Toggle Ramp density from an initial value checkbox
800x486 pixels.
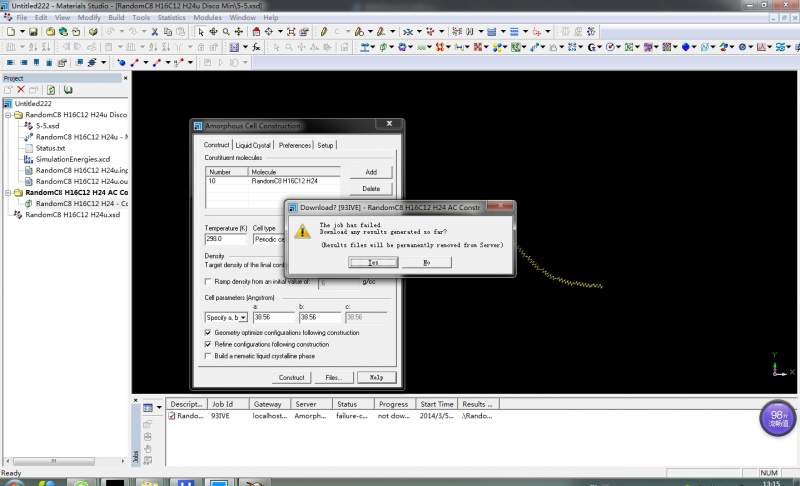tap(208, 282)
